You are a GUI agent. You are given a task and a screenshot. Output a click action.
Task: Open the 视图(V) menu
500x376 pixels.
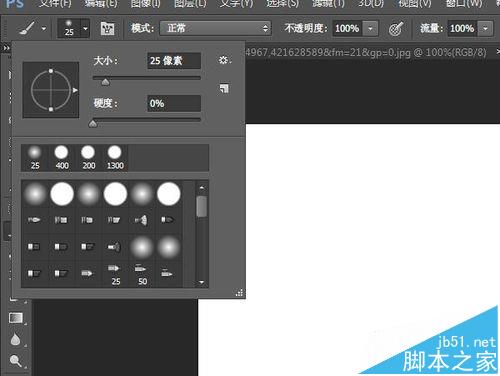point(415,4)
